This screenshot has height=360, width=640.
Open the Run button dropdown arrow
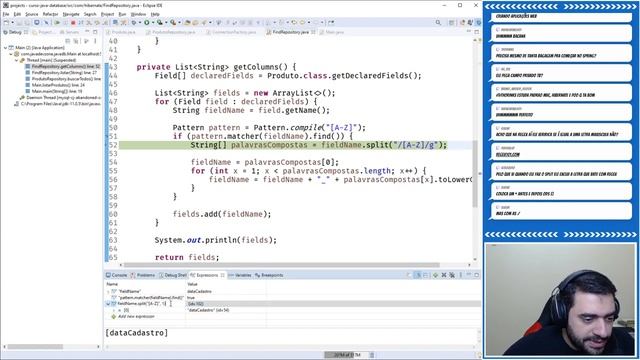pyautogui.click(x=153, y=22)
